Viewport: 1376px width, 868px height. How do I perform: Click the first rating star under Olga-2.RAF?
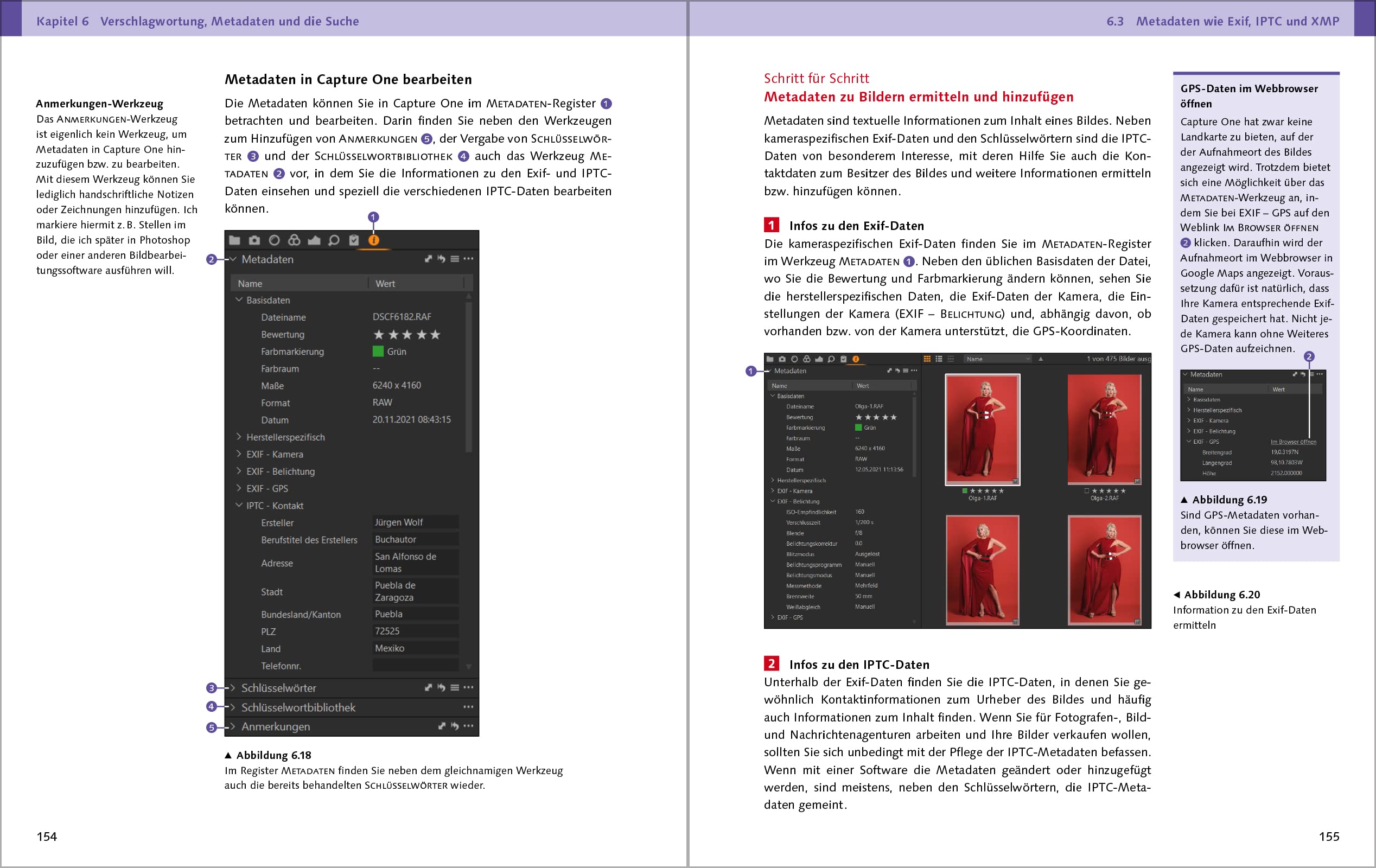pyautogui.click(x=1094, y=491)
